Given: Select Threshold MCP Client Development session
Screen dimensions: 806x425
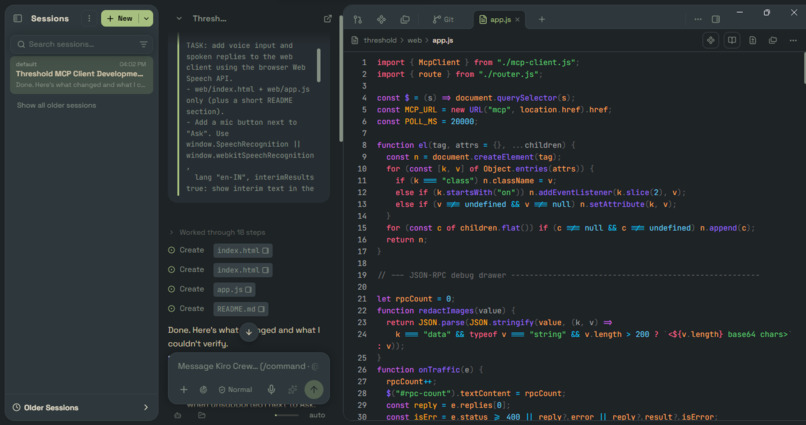Looking at the screenshot, I should tap(81, 75).
